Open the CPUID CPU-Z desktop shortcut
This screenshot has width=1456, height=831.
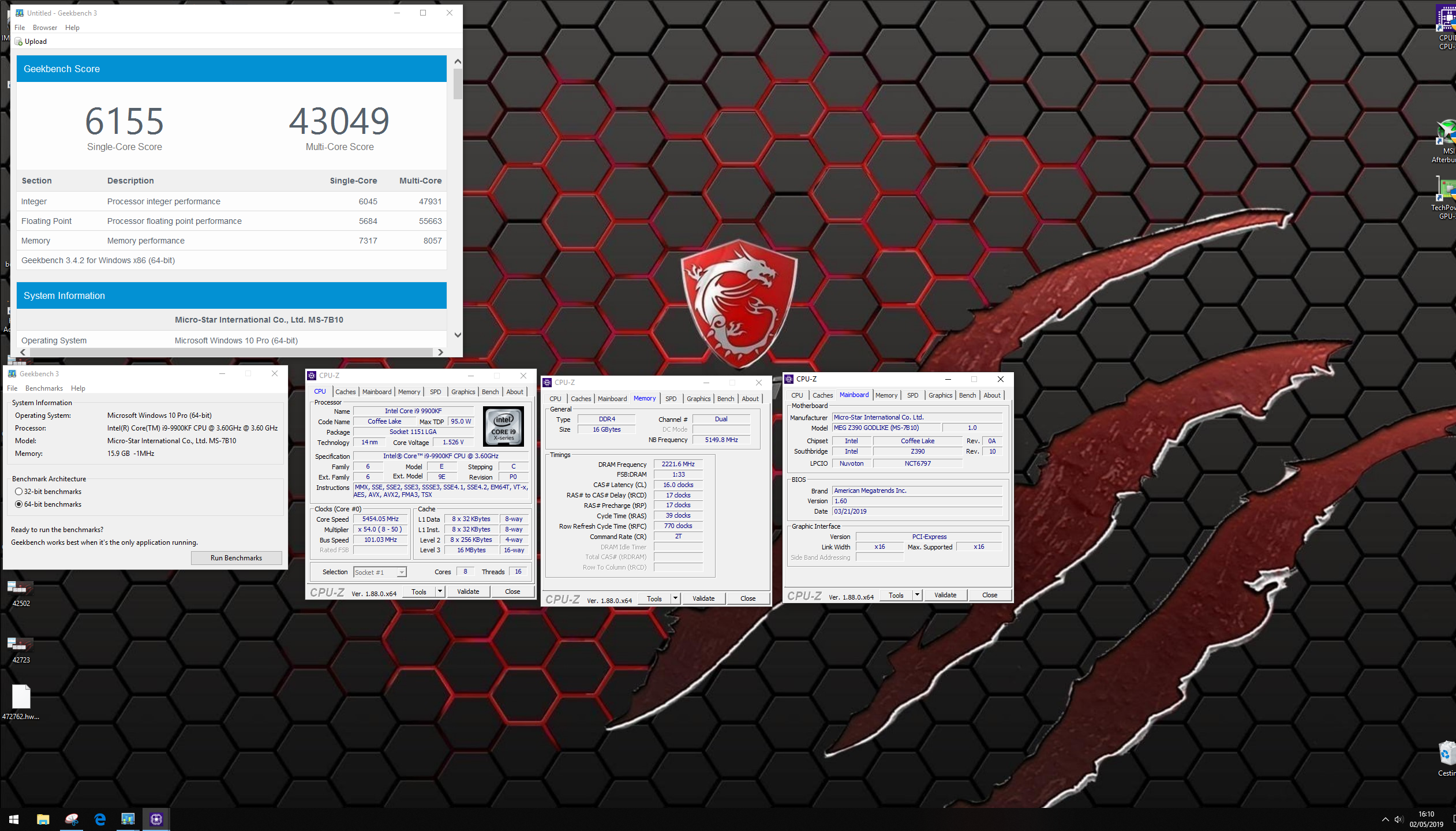tap(1446, 28)
